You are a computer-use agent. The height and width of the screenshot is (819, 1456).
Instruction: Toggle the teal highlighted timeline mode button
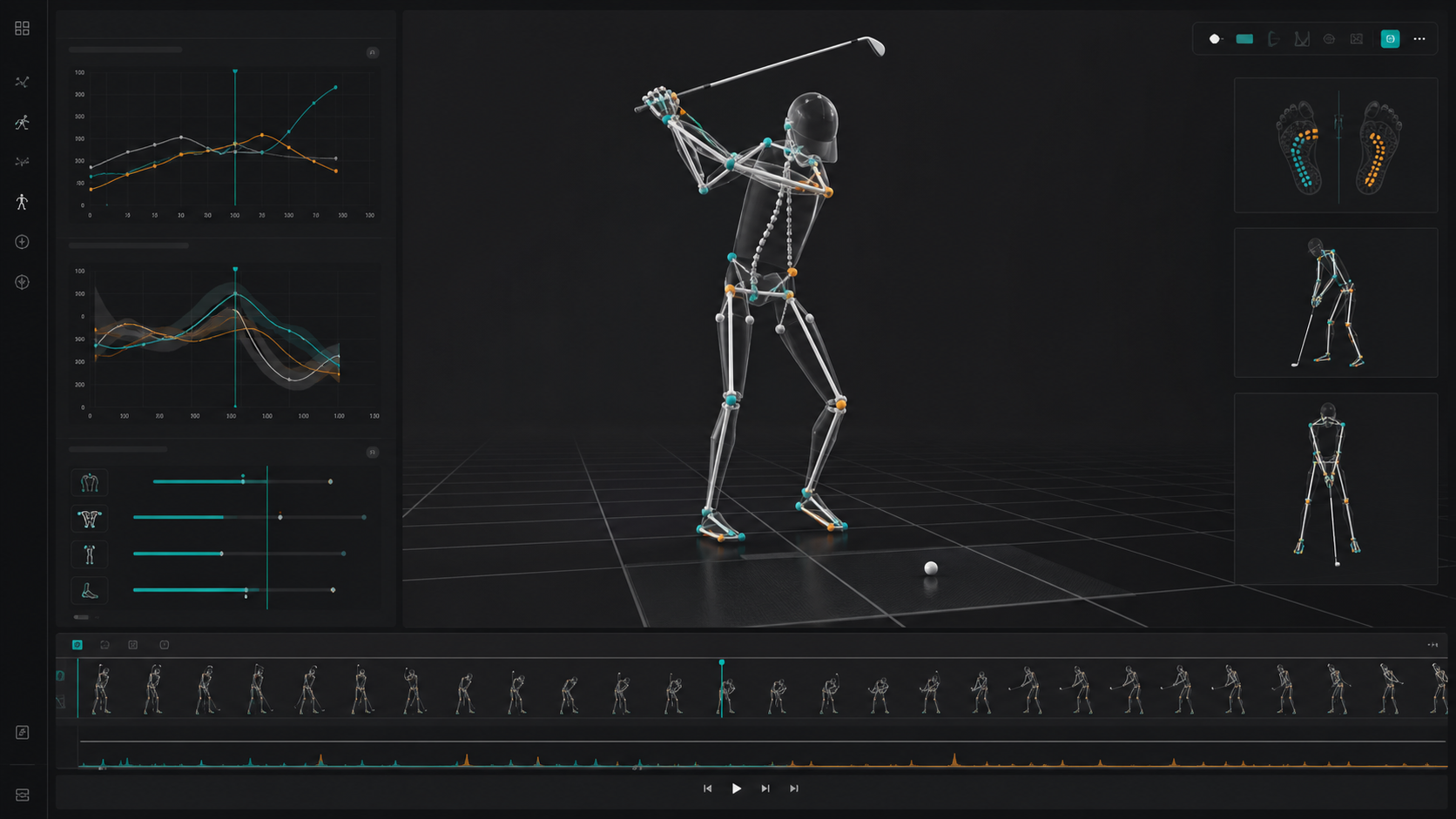point(78,645)
